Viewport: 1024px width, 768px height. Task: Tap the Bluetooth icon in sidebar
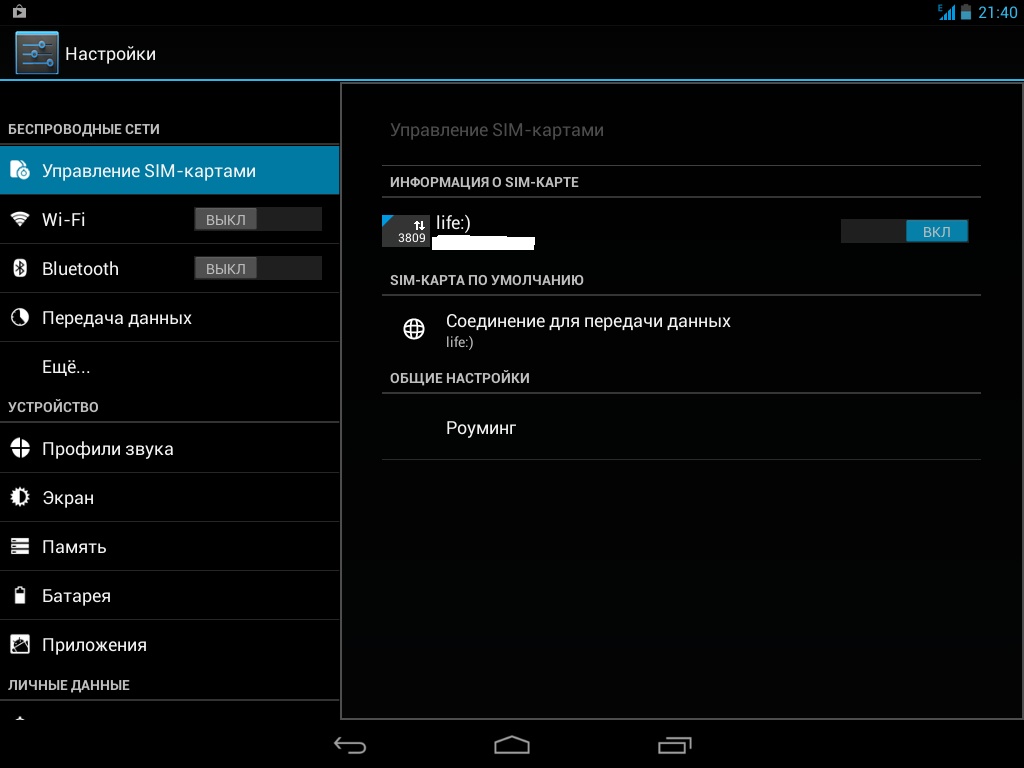click(x=20, y=268)
